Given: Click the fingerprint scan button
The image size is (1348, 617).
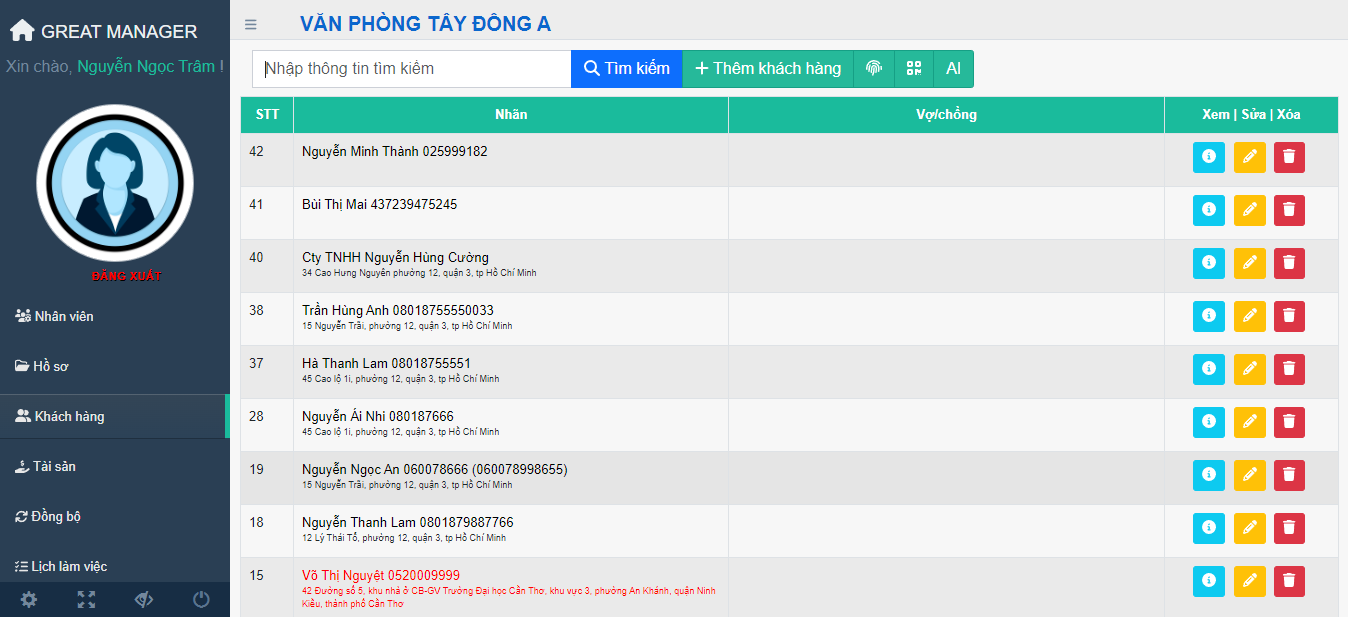Looking at the screenshot, I should (873, 69).
